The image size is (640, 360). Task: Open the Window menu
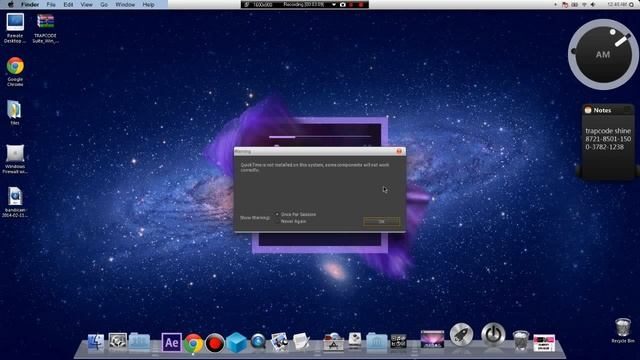(x=125, y=4)
